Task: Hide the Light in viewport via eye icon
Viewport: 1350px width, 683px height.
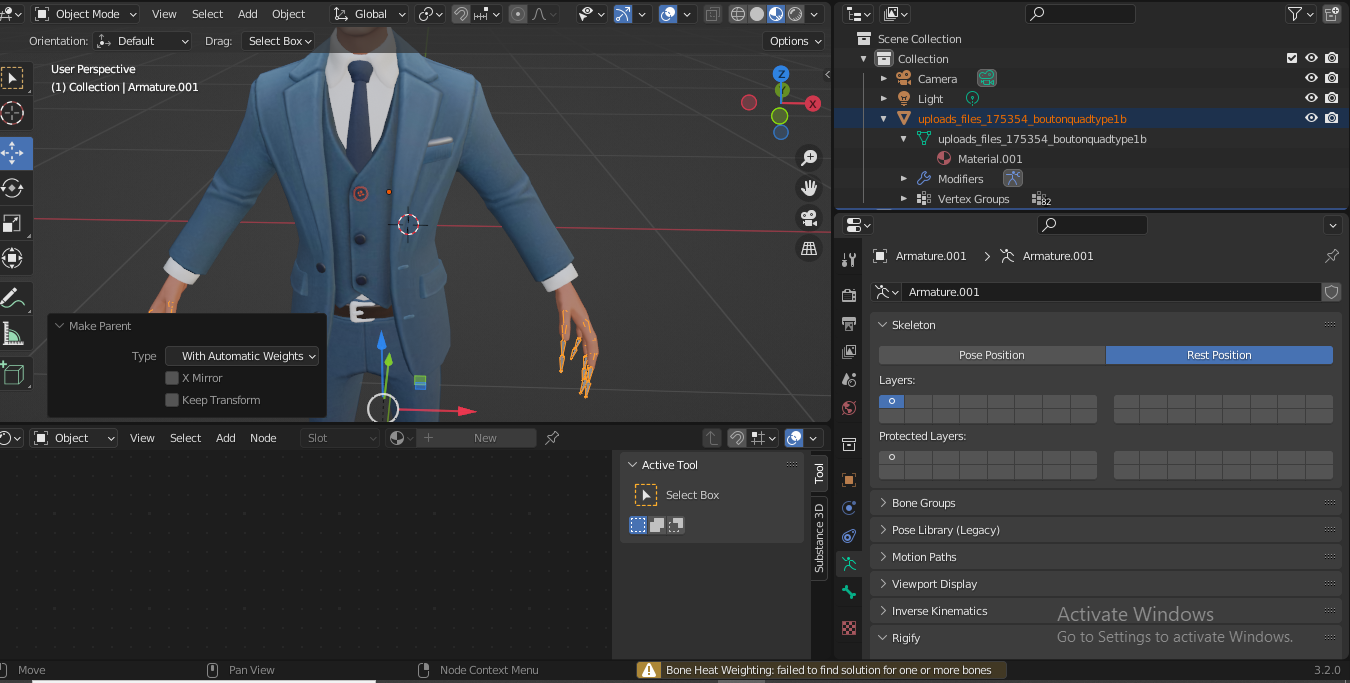Action: (1311, 98)
